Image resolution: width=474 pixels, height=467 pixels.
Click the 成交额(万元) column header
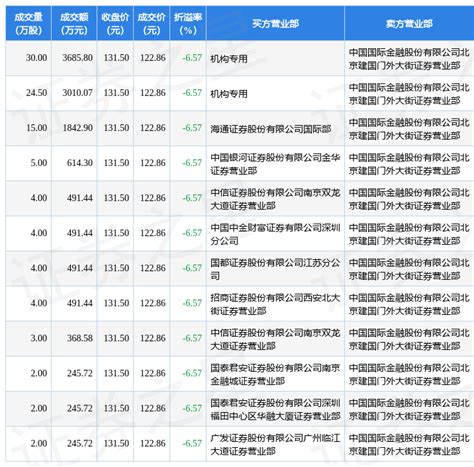coord(74,24)
